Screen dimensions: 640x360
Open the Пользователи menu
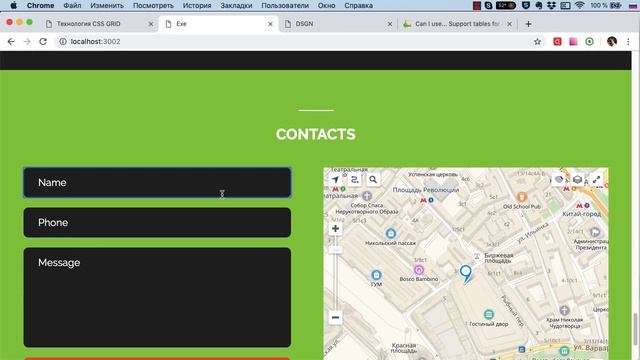pos(285,6)
